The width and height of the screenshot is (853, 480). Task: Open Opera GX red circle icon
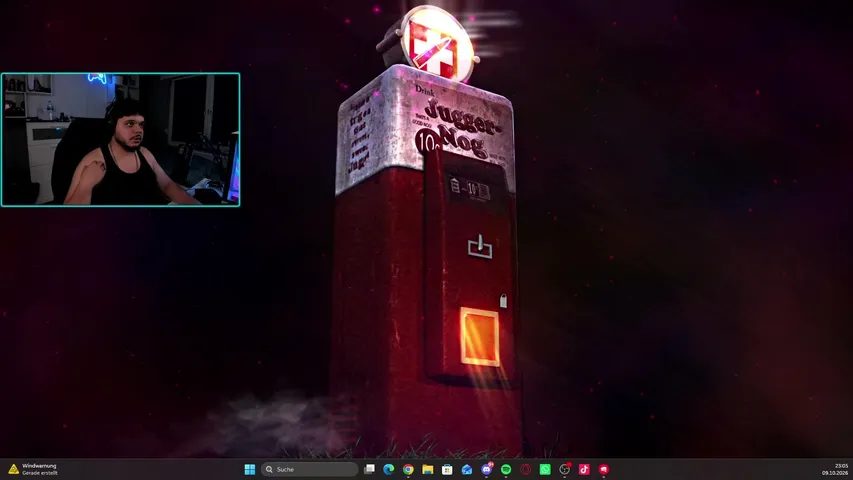[526, 469]
